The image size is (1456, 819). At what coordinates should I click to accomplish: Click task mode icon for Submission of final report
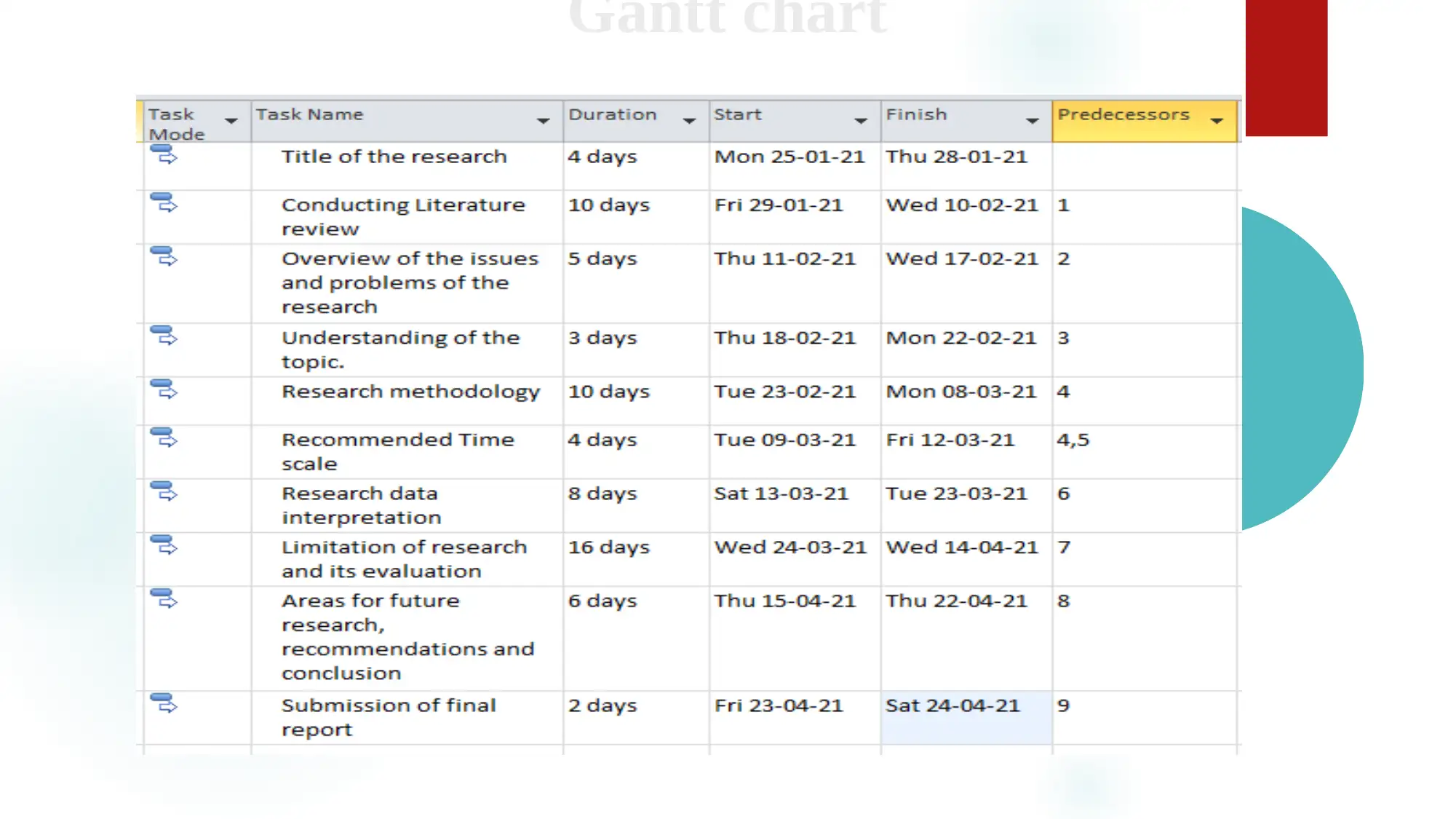pos(164,703)
